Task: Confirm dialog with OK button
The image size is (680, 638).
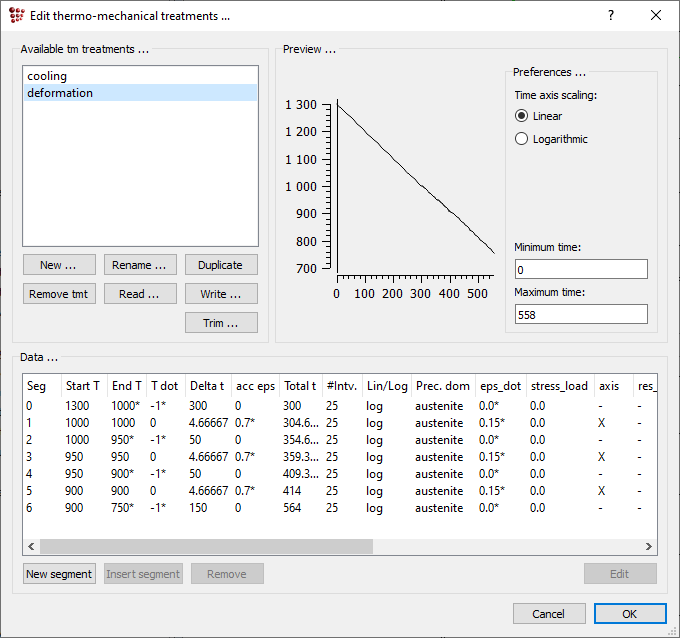Action: 629,613
